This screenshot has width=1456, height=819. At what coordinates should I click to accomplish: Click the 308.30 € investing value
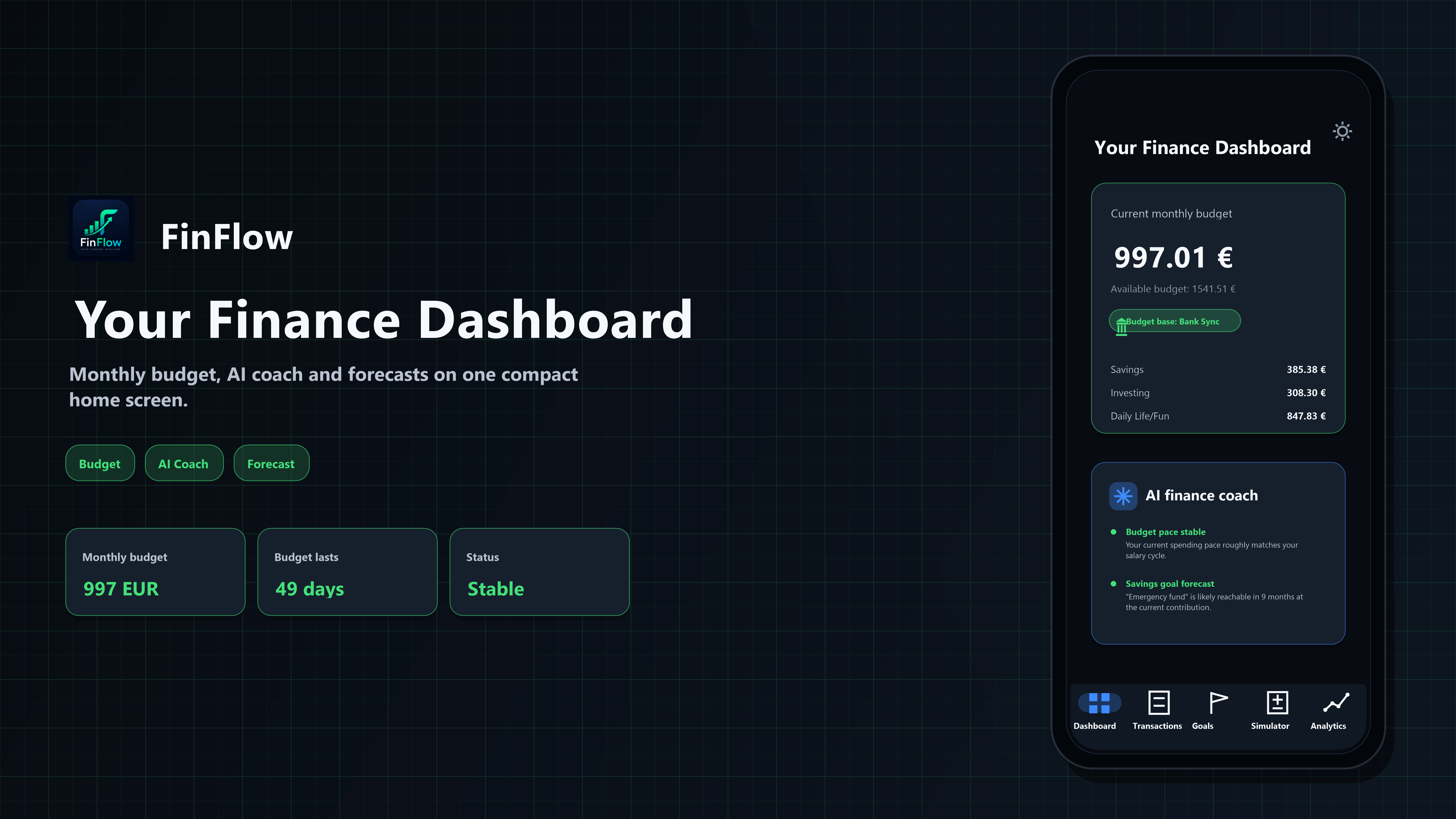pyautogui.click(x=1306, y=393)
